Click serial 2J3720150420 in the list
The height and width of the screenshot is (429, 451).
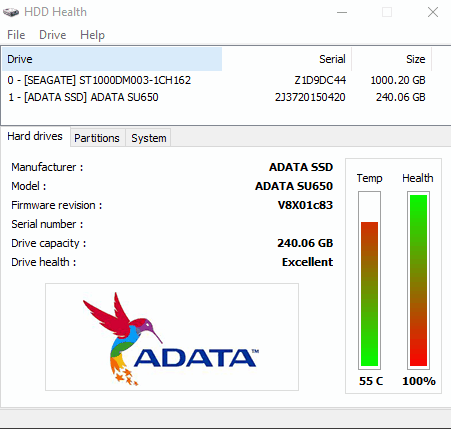[310, 97]
